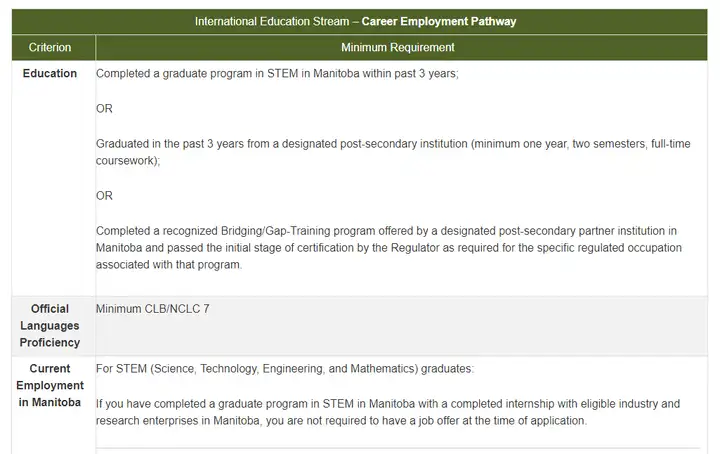The width and height of the screenshot is (720, 454).
Task: Click the horizontal divider below the internship paragraph
Action: (398, 448)
